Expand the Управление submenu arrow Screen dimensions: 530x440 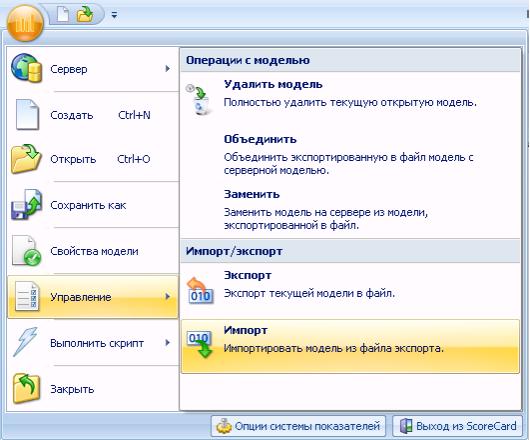click(167, 296)
